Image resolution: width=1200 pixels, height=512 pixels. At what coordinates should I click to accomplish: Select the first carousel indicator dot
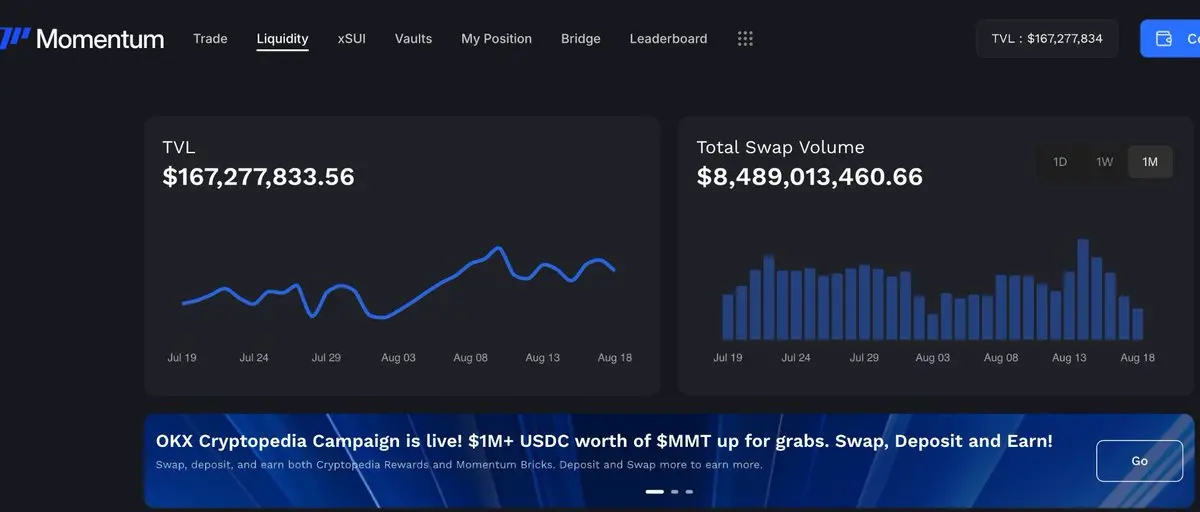655,492
